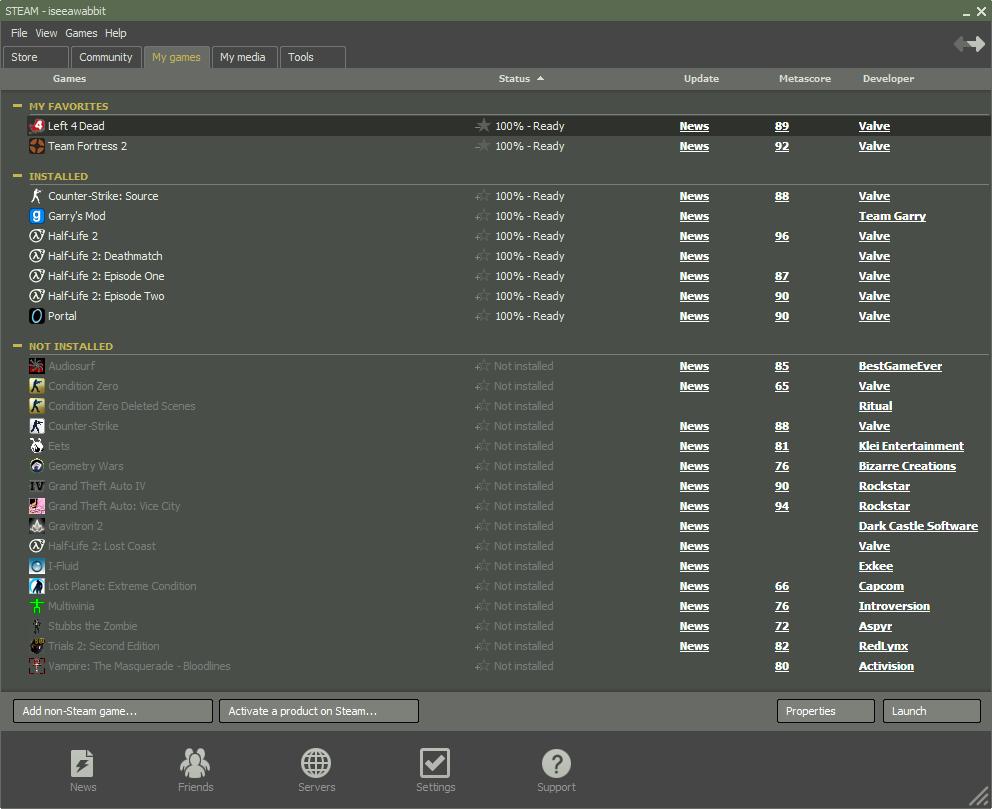Collapse the Not Installed section
Image resolution: width=992 pixels, height=809 pixels.
point(17,346)
